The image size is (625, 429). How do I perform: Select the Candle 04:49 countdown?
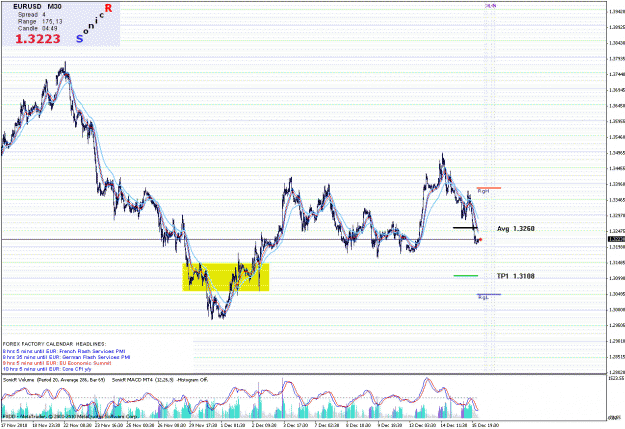pos(37,28)
